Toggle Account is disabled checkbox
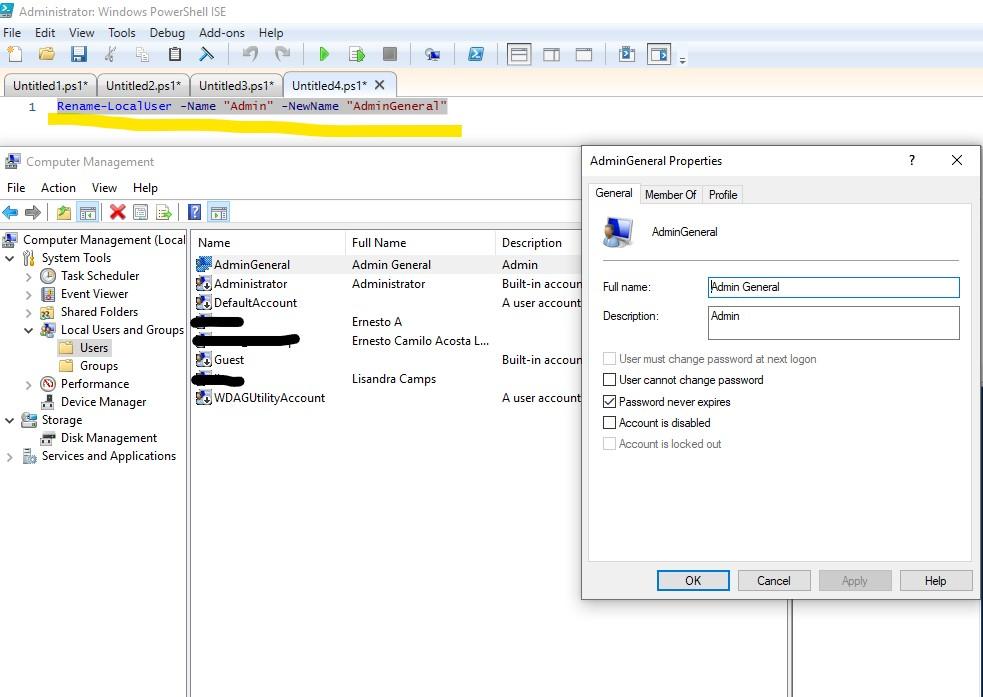Screen dimensions: 983x697 pyautogui.click(x=609, y=423)
